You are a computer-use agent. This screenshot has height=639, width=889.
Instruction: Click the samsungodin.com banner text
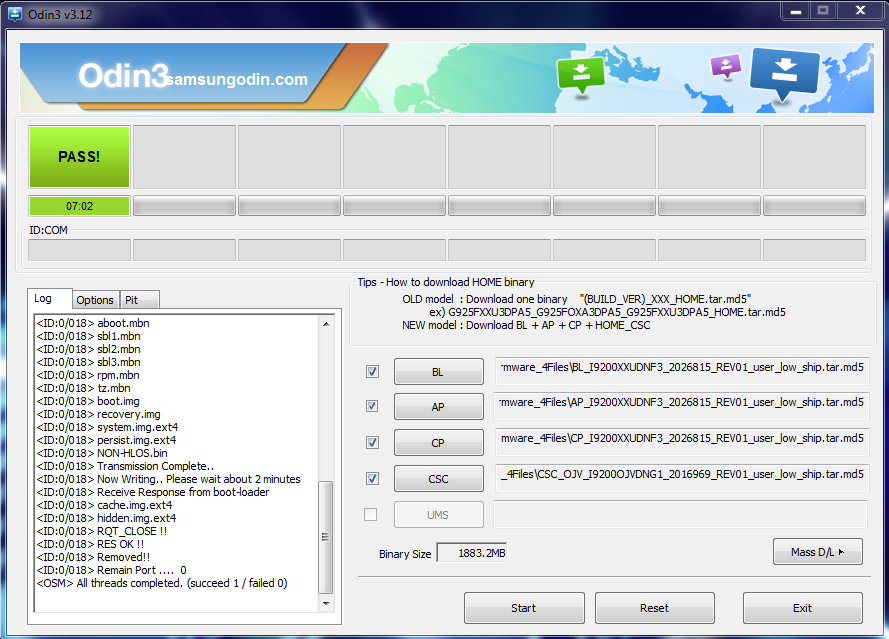(237, 79)
